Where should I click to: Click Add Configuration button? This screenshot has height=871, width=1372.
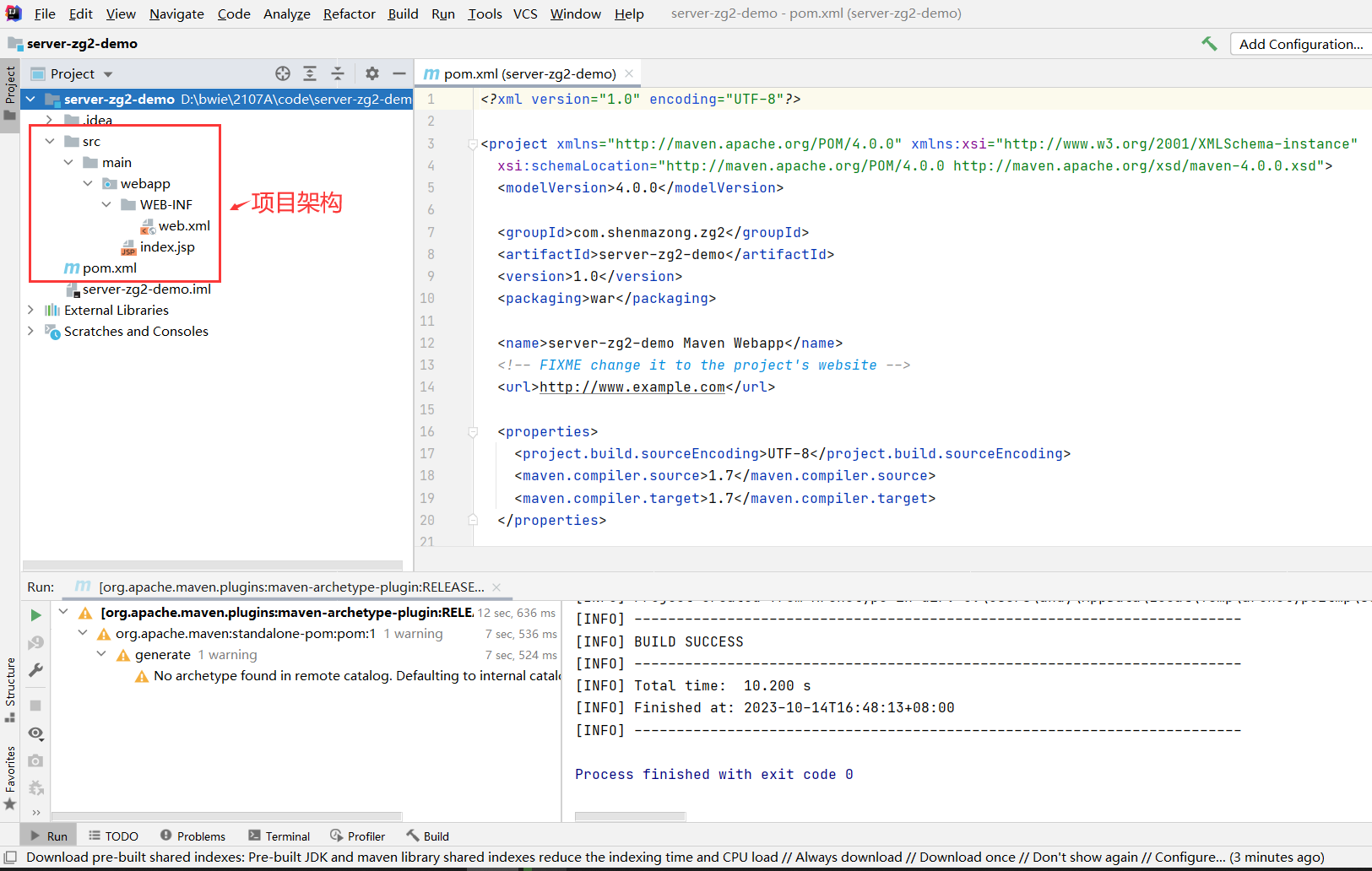coord(1300,44)
